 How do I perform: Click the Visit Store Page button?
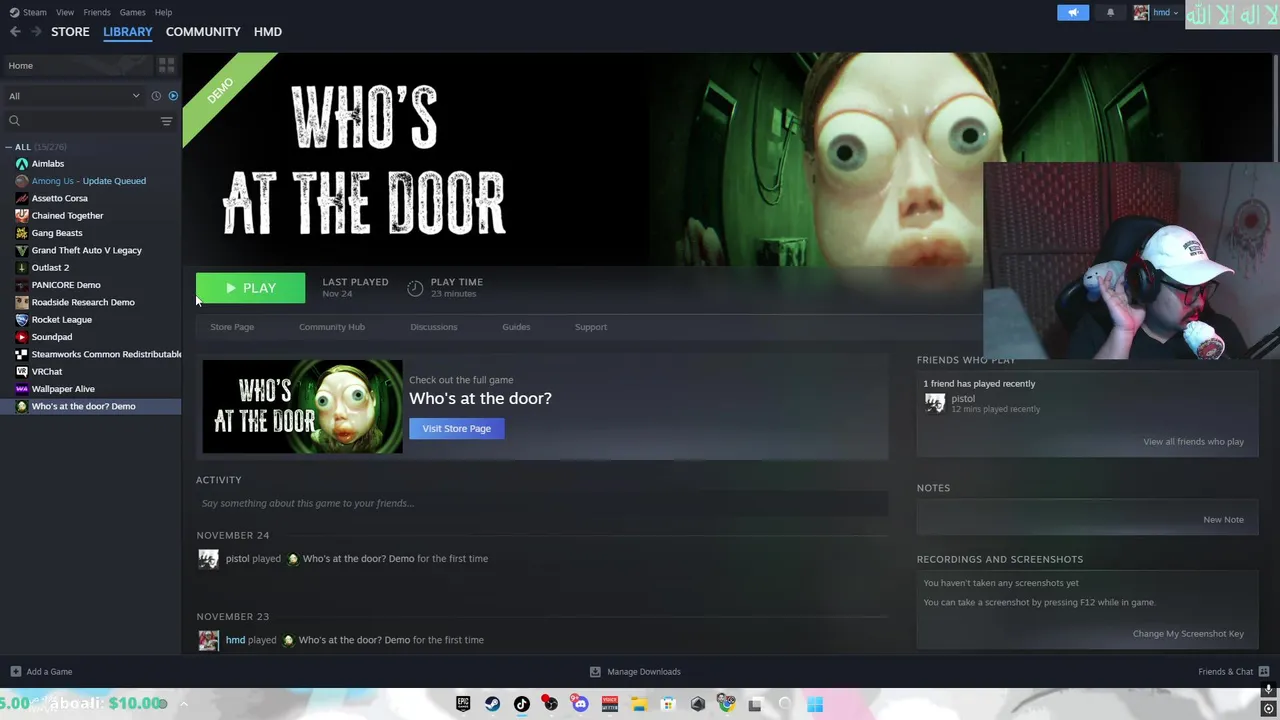[x=457, y=429]
